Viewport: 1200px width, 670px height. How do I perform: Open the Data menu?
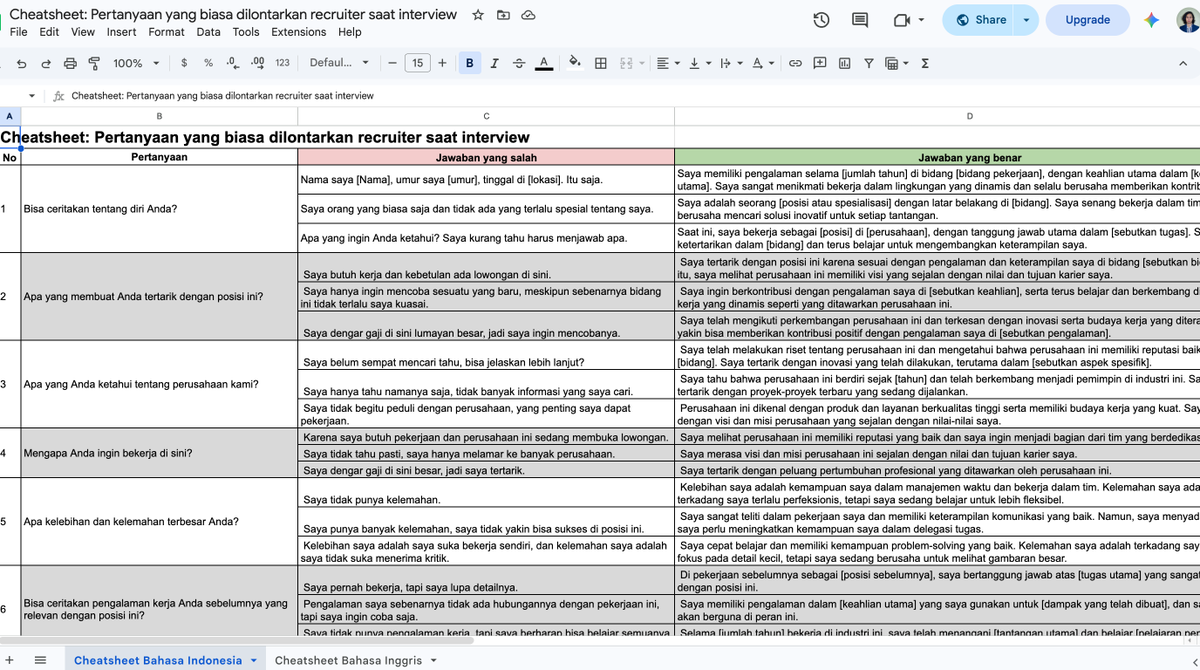point(208,32)
